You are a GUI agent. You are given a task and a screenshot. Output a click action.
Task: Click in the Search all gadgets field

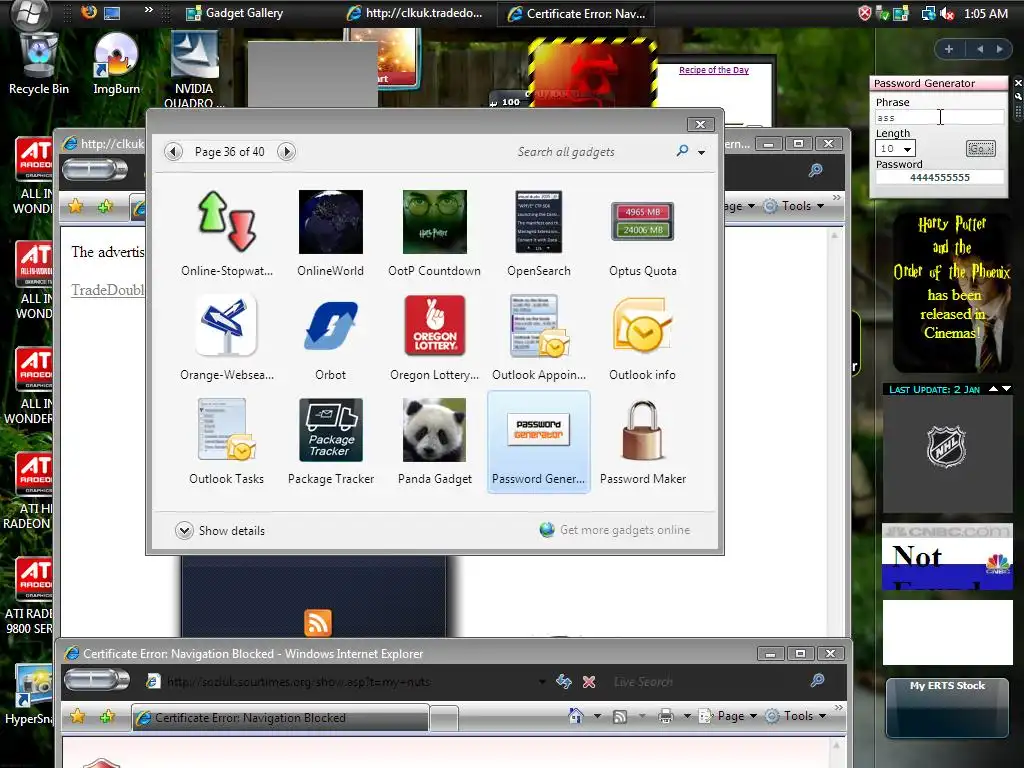pos(591,152)
